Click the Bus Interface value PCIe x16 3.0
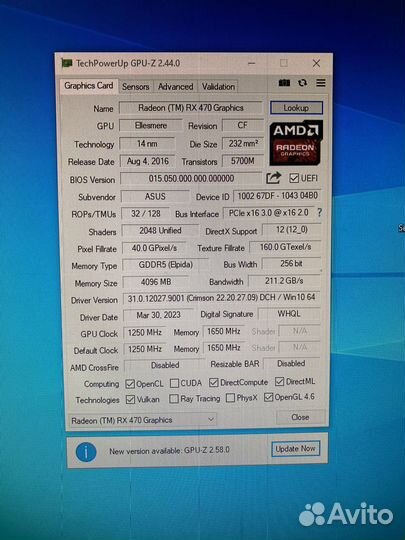 tap(268, 213)
